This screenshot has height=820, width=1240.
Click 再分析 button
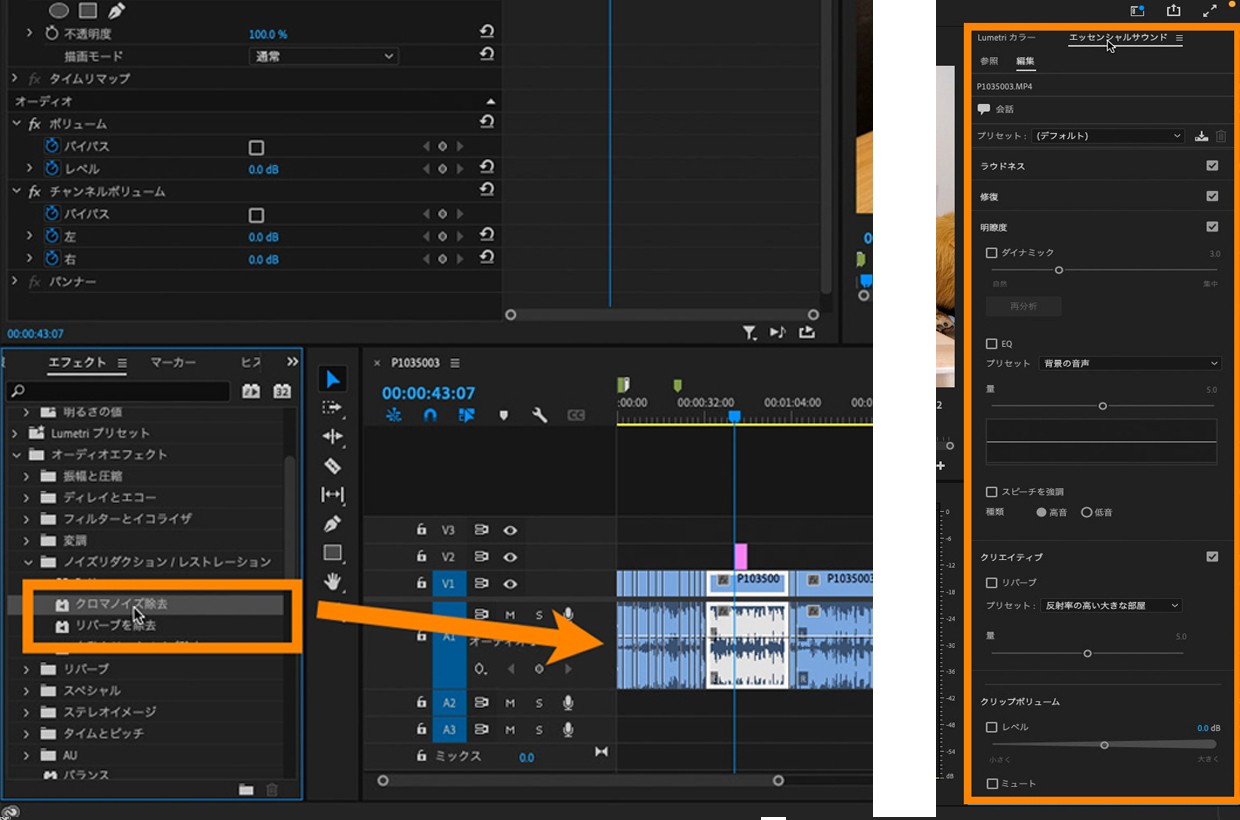point(1023,306)
